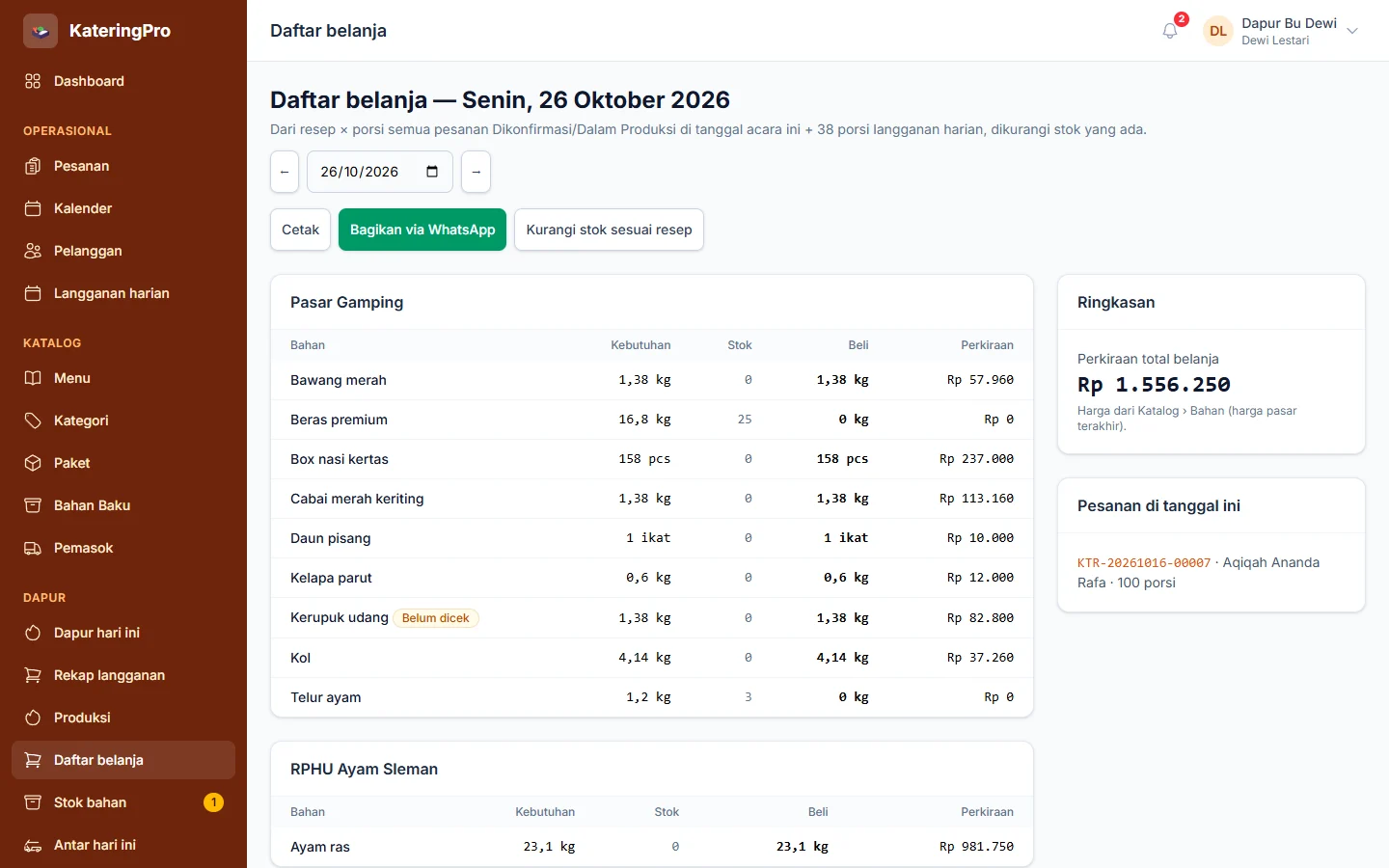The width and height of the screenshot is (1389, 868).
Task: Click the Ayam ras row name
Action: pos(320,847)
